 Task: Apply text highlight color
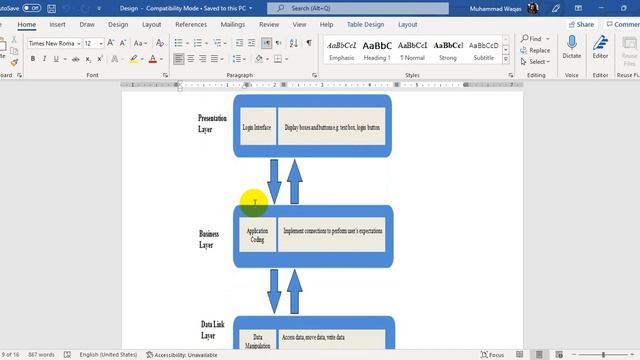(x=133, y=59)
